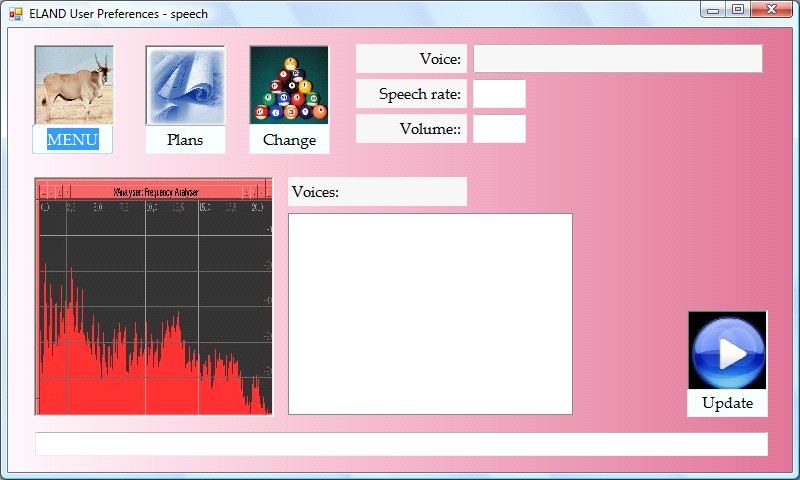Click the frequency analyser spectrum image
The height and width of the screenshot is (480, 800).
coord(154,297)
